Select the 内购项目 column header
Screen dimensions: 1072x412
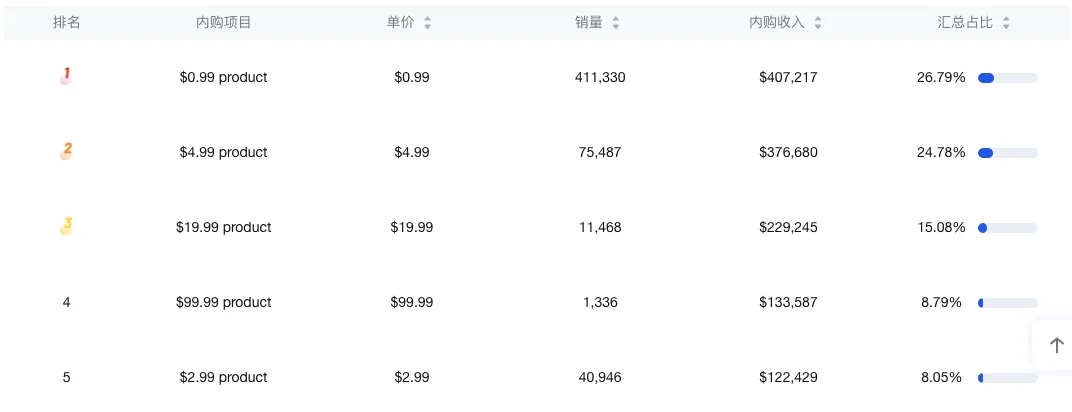tap(224, 22)
